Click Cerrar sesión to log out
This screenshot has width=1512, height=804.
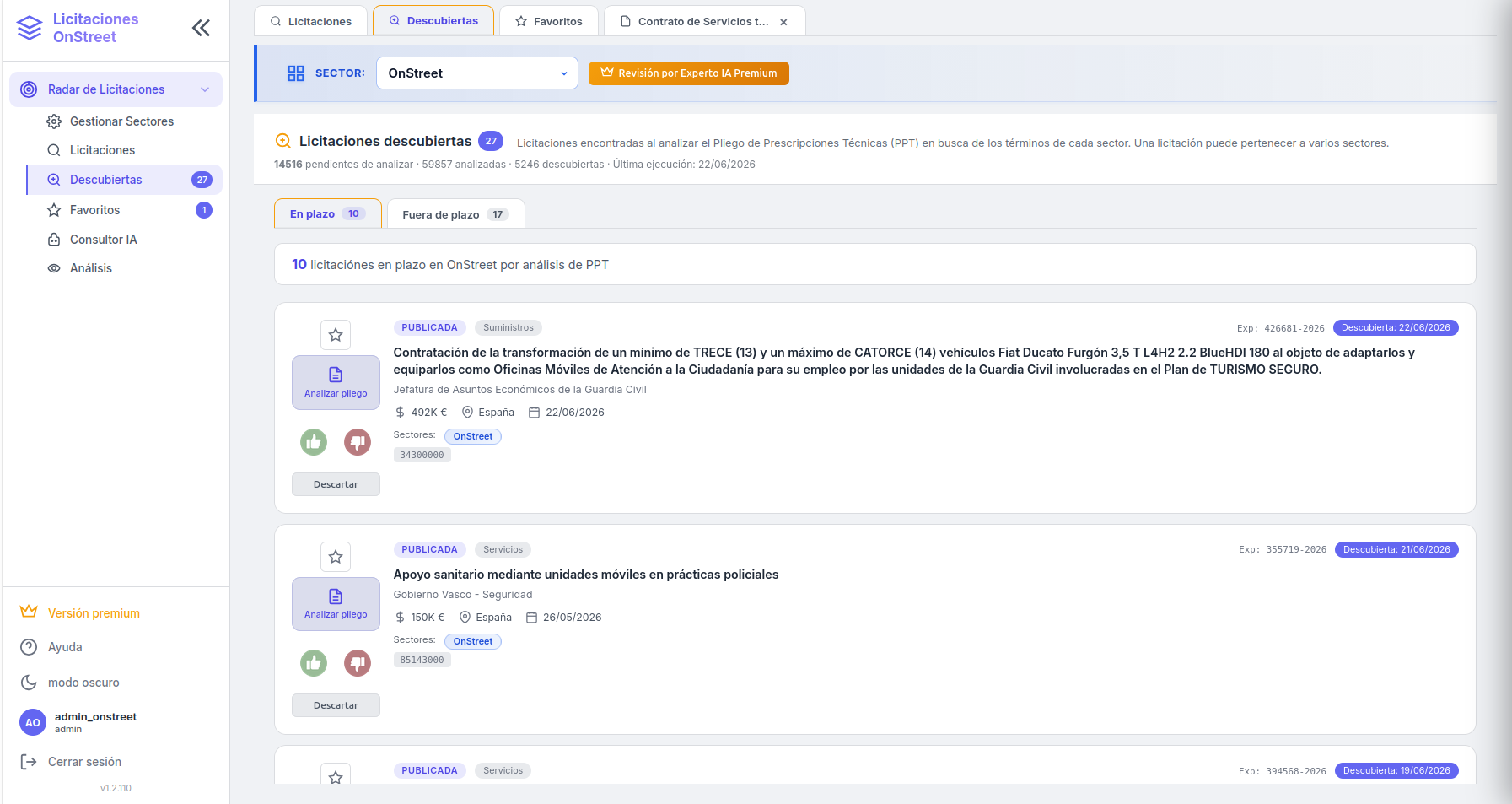click(x=71, y=762)
